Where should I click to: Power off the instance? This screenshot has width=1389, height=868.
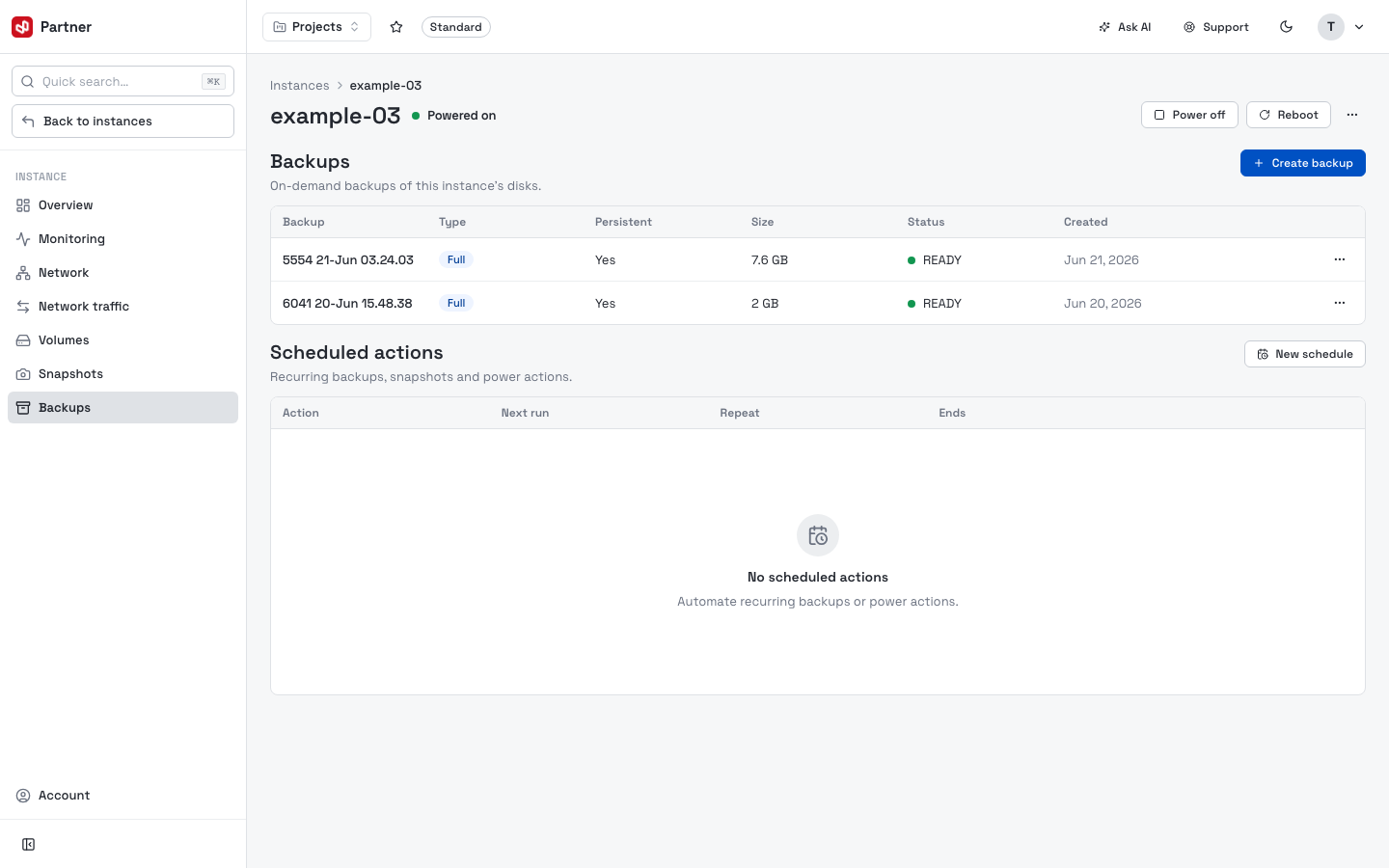(x=1189, y=115)
